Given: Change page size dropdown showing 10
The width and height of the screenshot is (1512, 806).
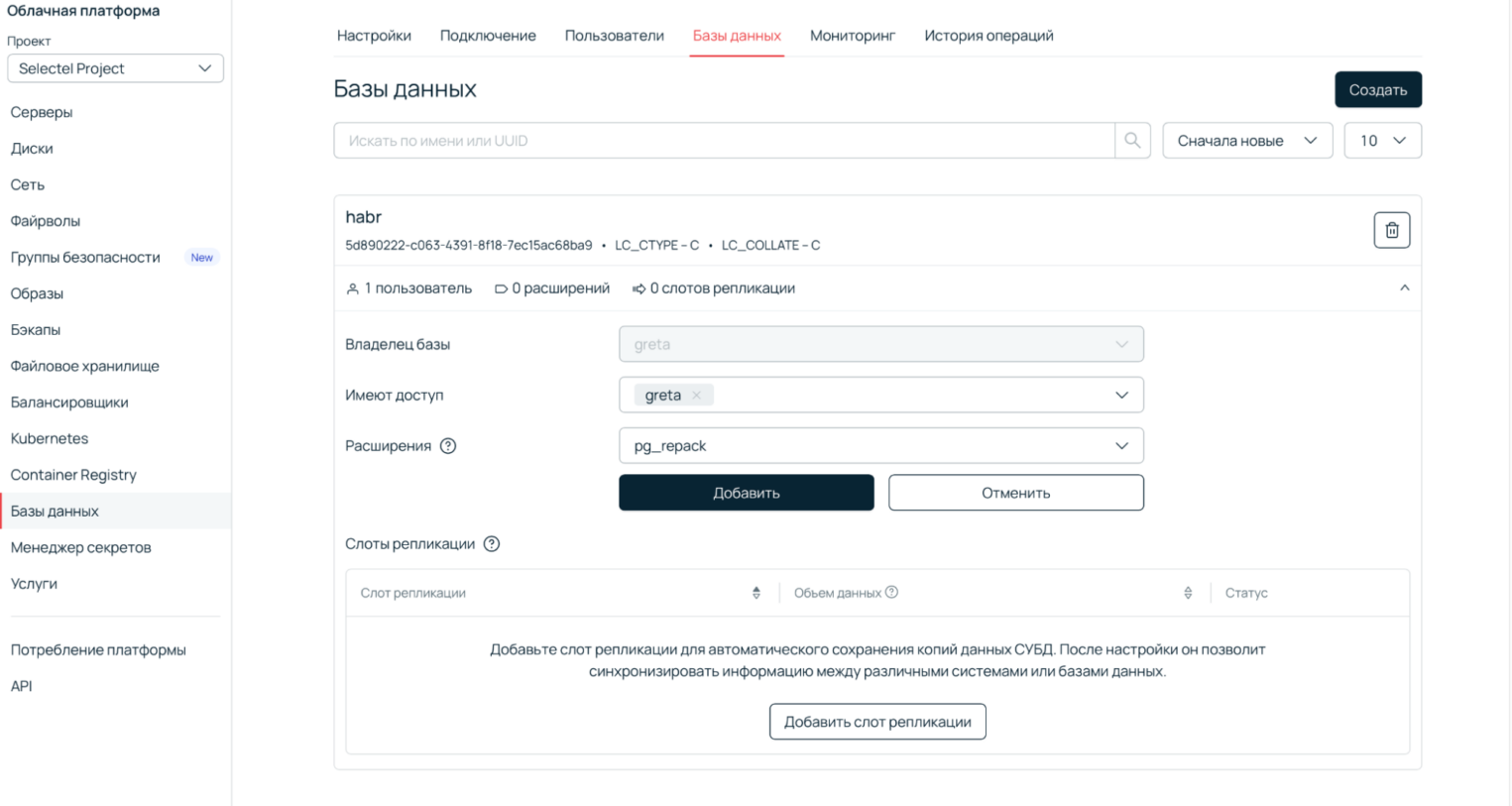Looking at the screenshot, I should 1382,141.
